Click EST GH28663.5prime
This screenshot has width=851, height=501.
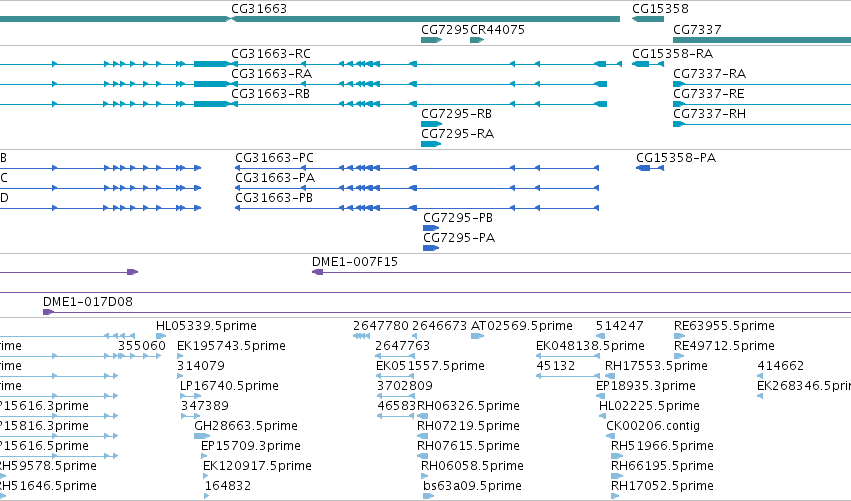point(246,426)
